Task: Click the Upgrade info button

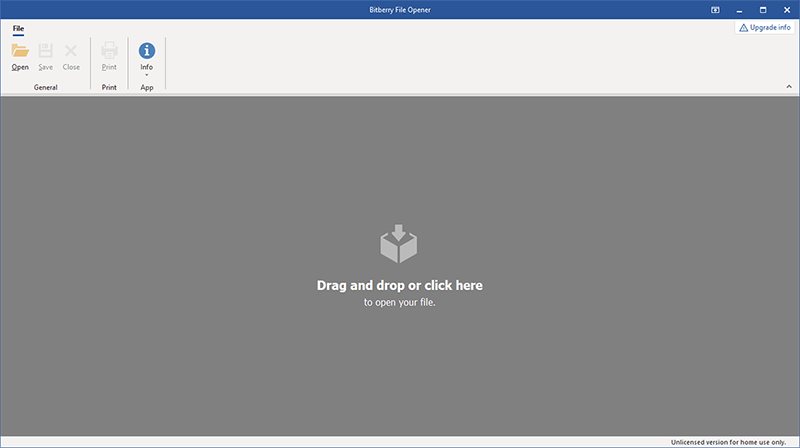Action: [765, 28]
